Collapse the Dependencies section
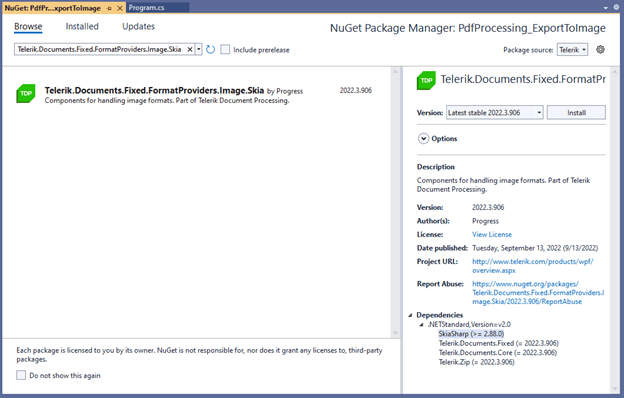The width and height of the screenshot is (624, 398). click(410, 315)
